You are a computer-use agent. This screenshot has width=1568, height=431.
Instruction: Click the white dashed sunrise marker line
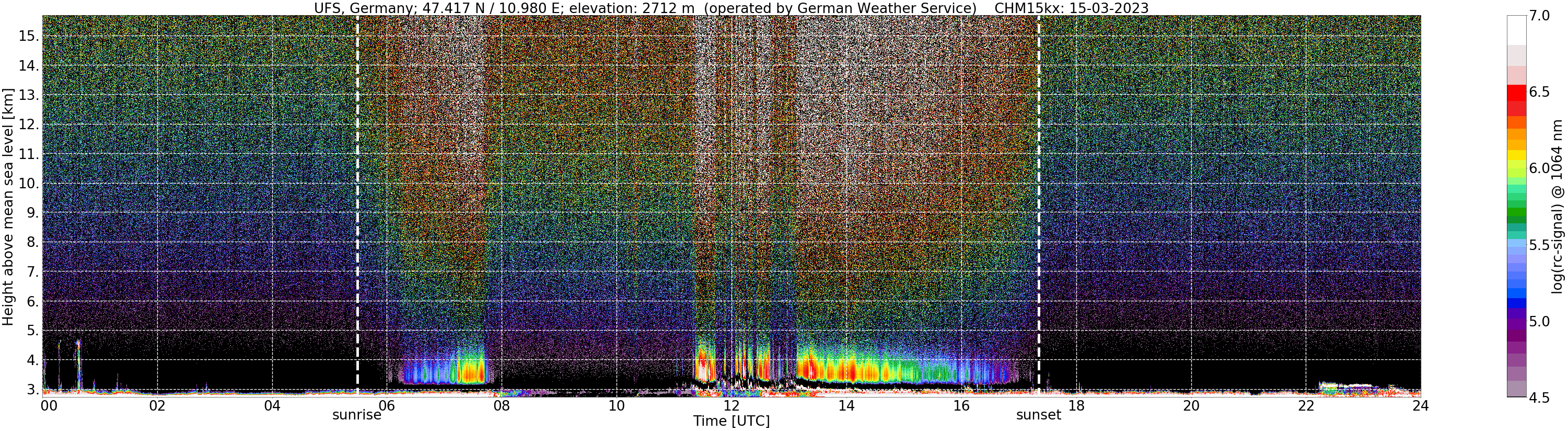(x=357, y=206)
